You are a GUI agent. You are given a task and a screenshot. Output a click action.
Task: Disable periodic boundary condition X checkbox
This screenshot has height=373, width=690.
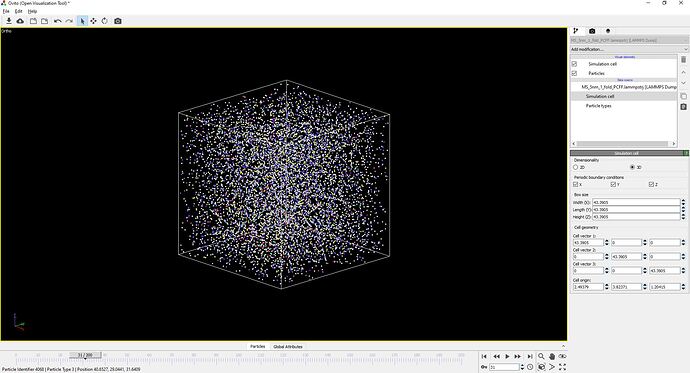pyautogui.click(x=576, y=184)
